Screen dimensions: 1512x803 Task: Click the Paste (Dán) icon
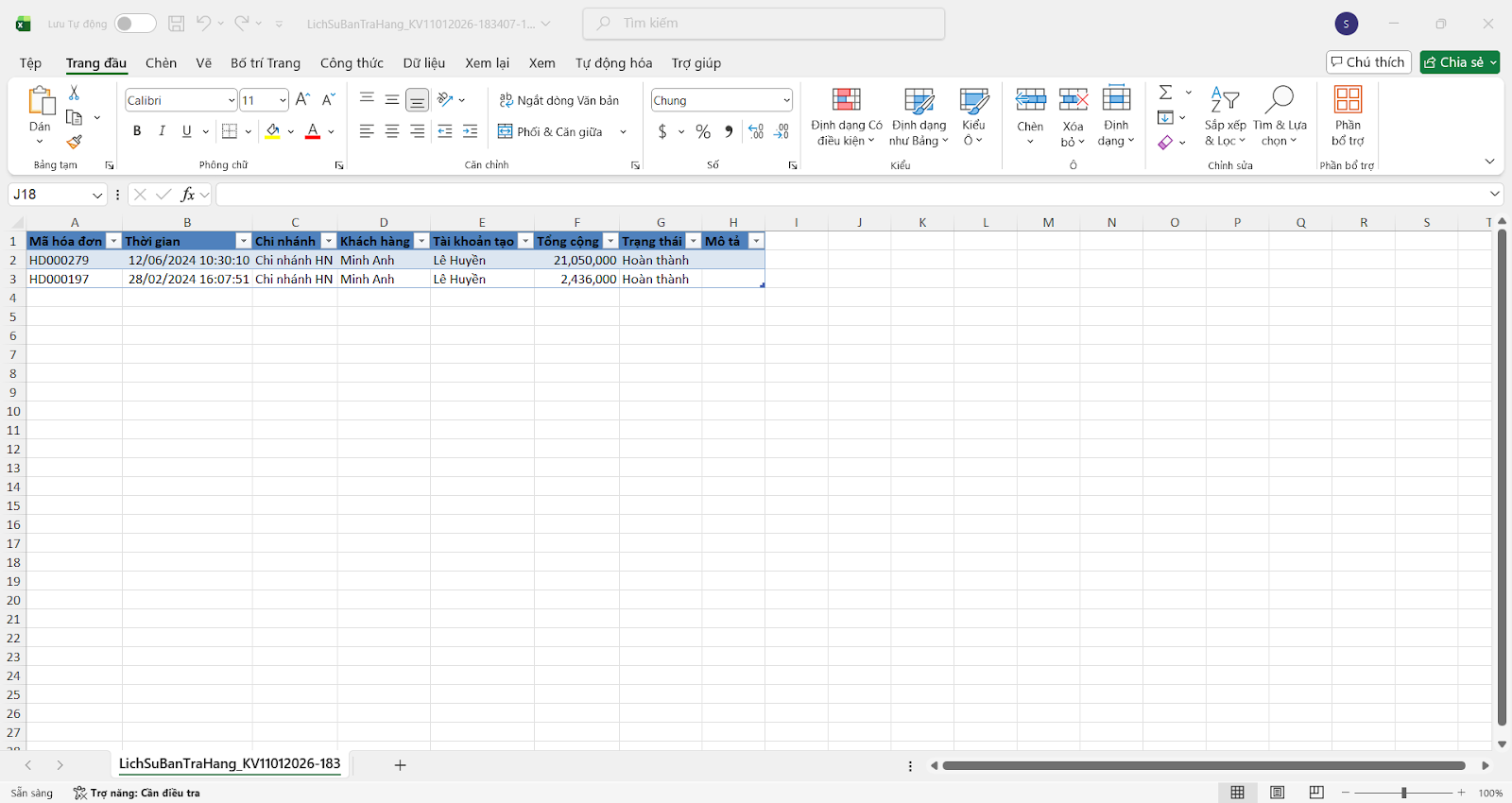point(40,100)
